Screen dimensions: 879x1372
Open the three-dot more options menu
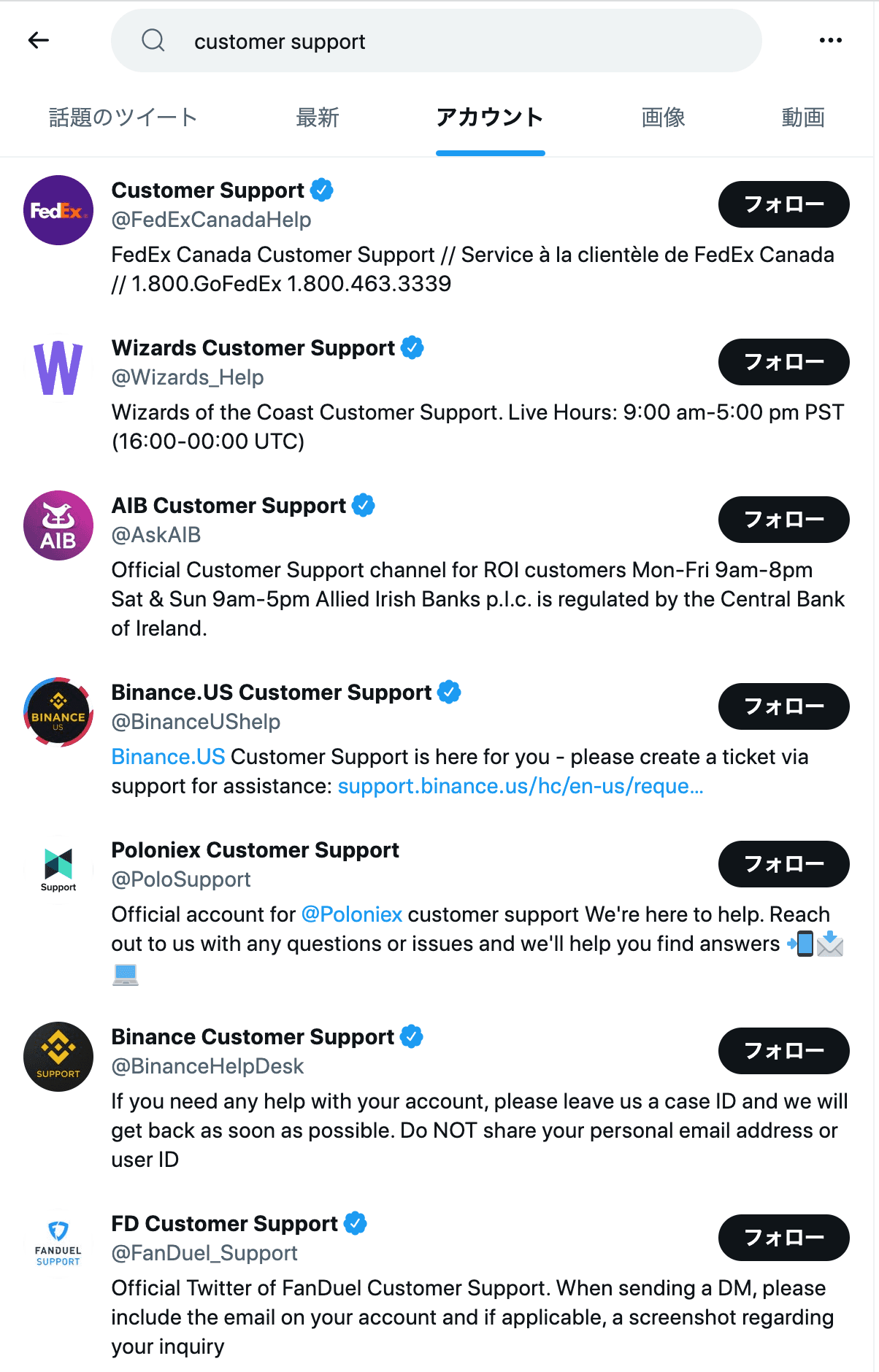[x=830, y=41]
